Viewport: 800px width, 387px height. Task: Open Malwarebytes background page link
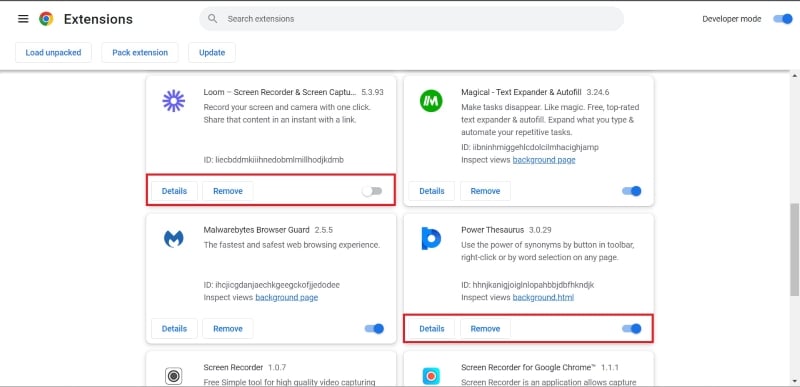pos(287,297)
